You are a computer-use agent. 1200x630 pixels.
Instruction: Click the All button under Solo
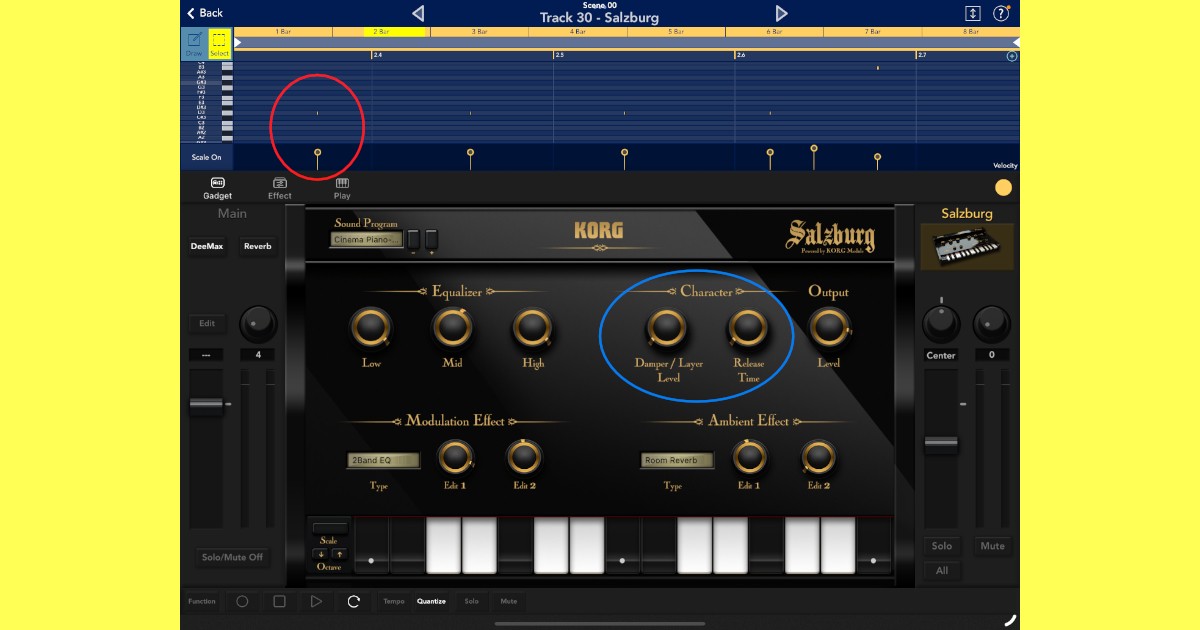pyautogui.click(x=942, y=571)
